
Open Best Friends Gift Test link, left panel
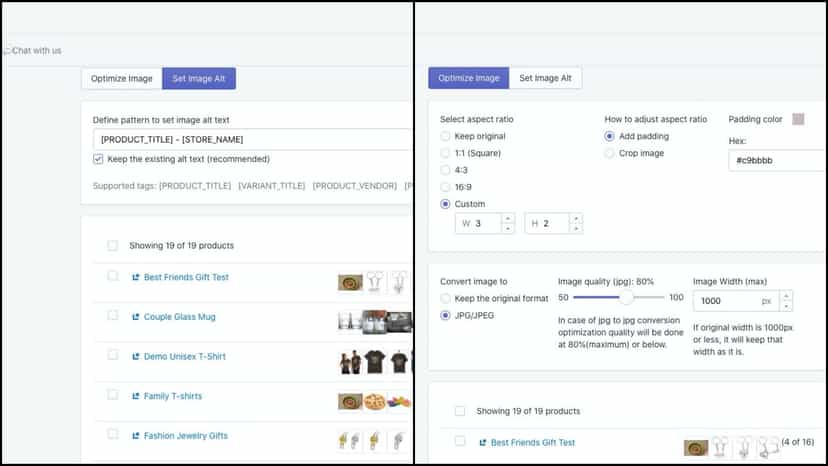pyautogui.click(x=186, y=277)
